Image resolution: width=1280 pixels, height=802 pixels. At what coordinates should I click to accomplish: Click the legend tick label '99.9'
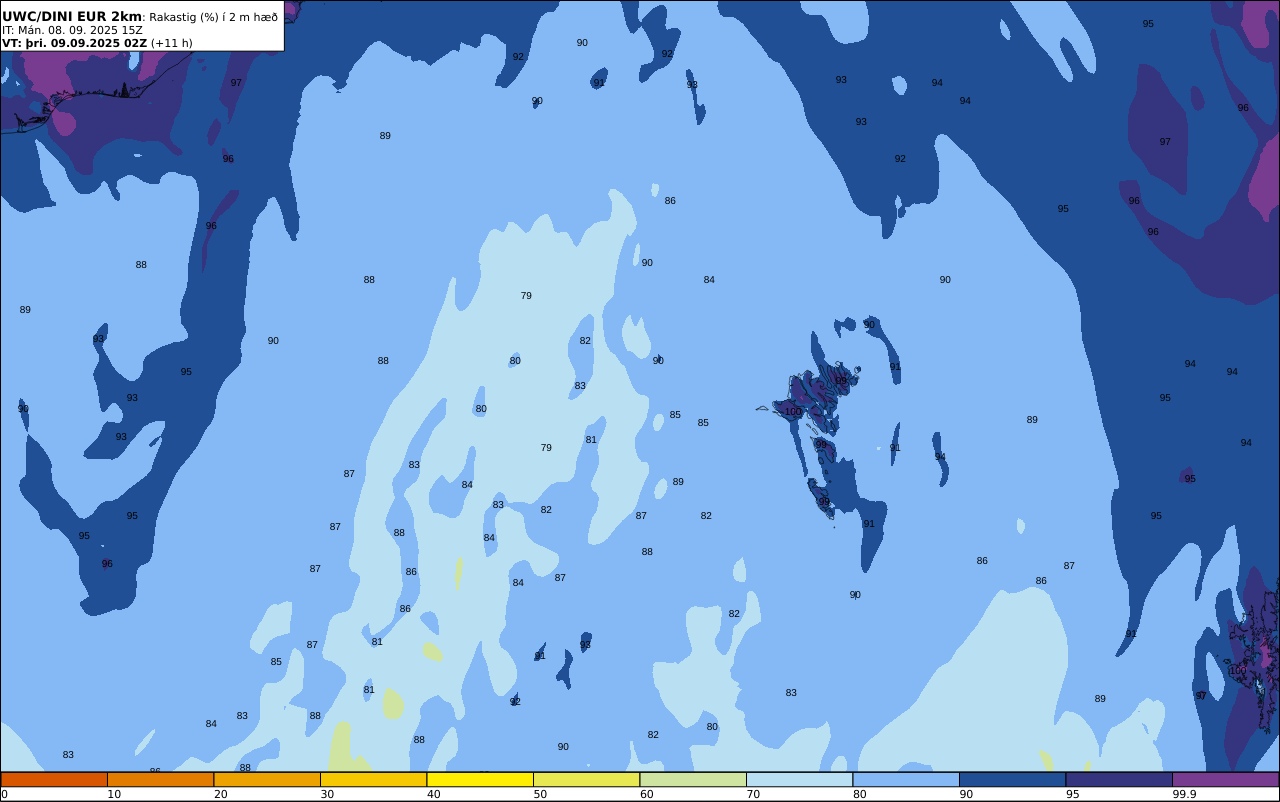(x=1185, y=794)
